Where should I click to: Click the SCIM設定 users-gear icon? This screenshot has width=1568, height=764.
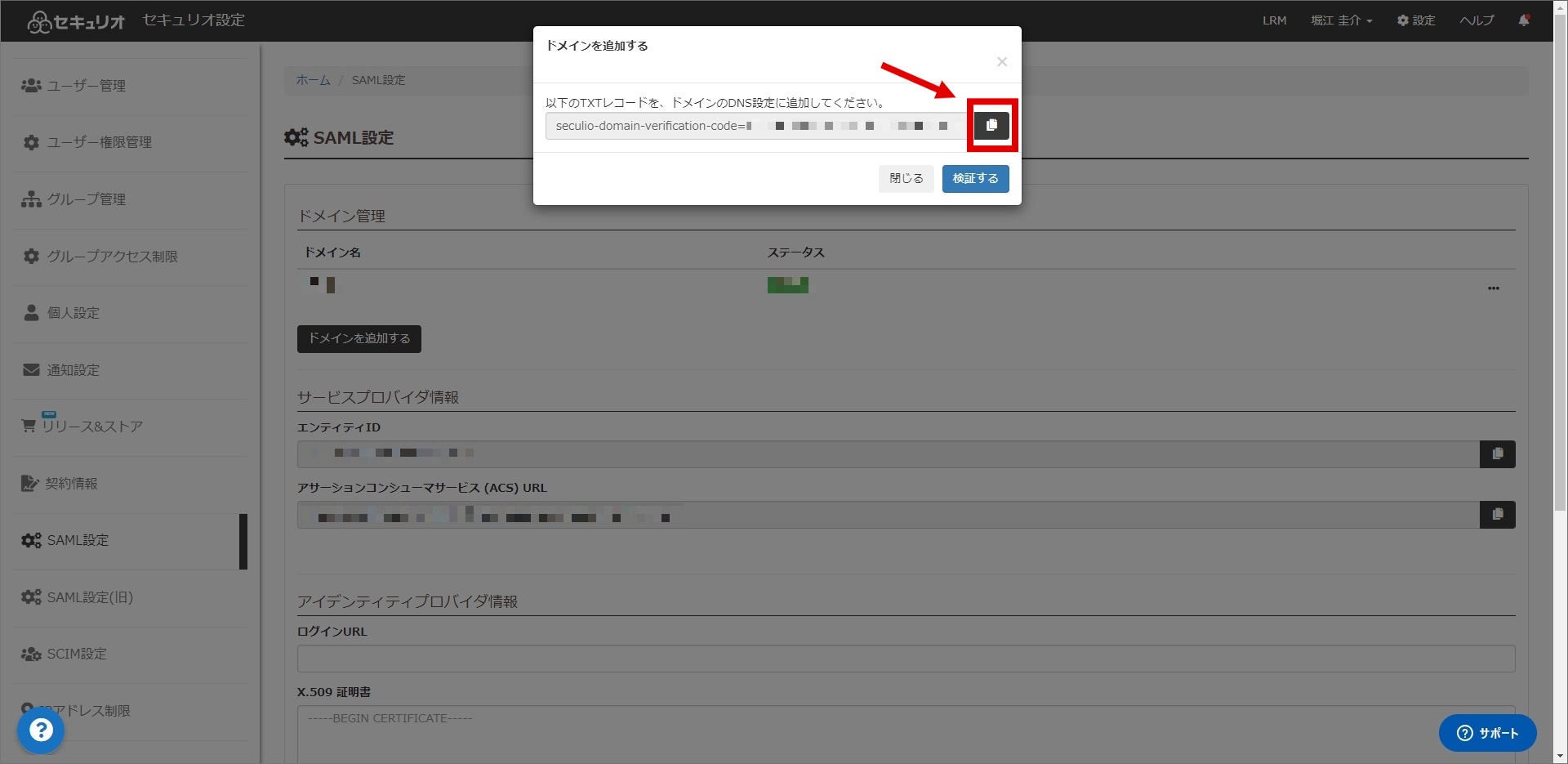(x=31, y=654)
